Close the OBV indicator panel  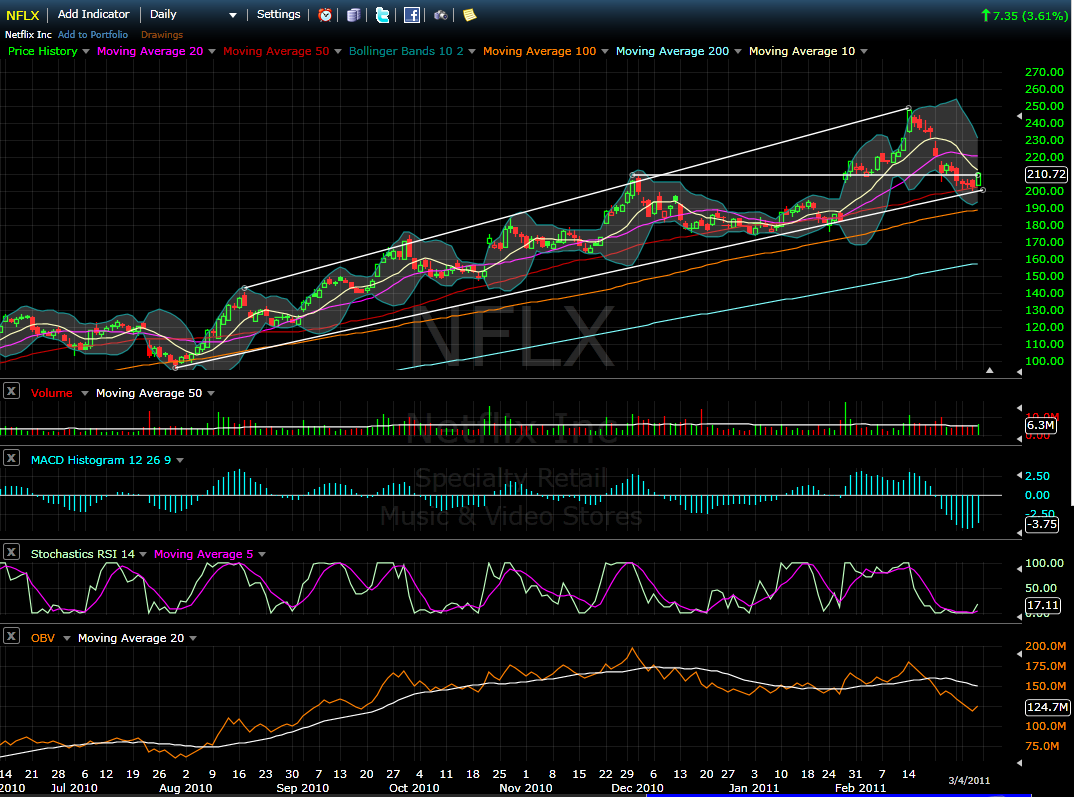(11, 636)
